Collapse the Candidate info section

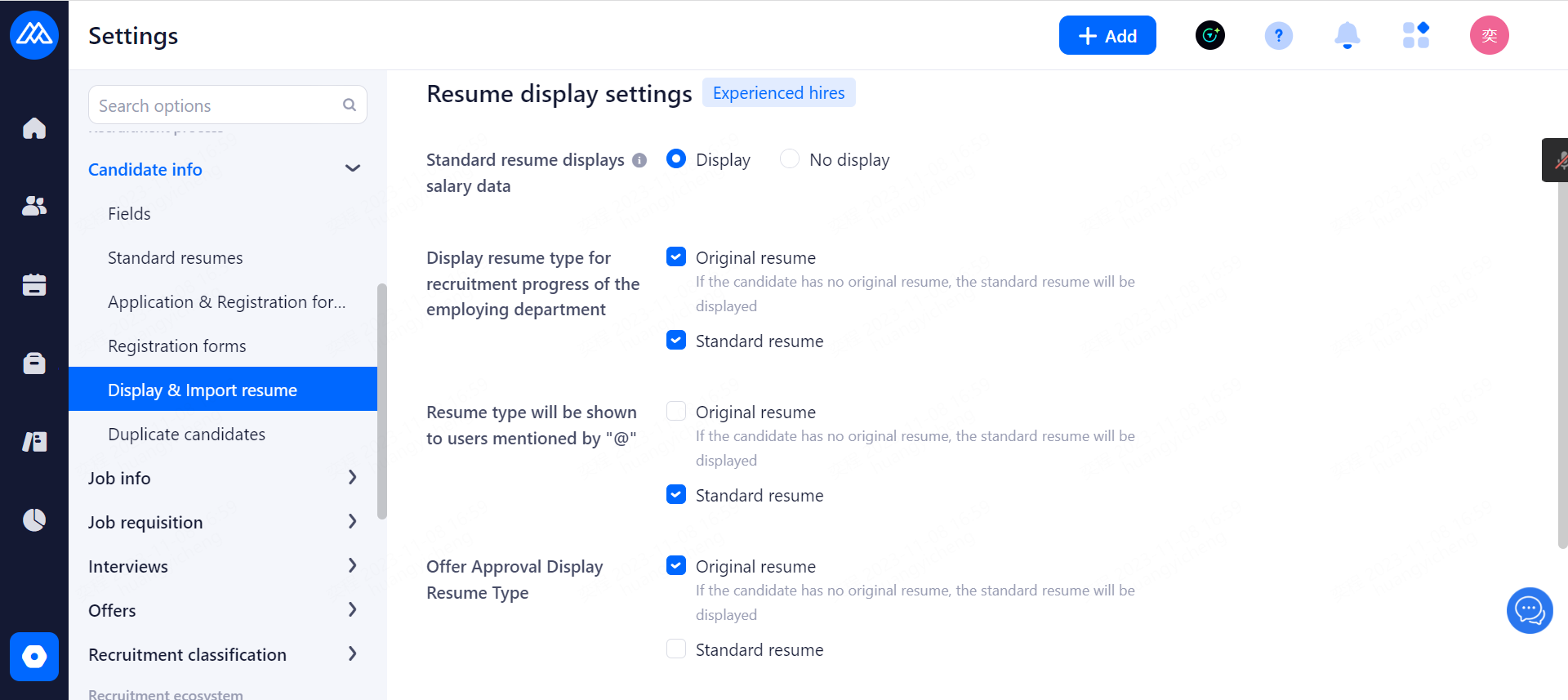352,169
